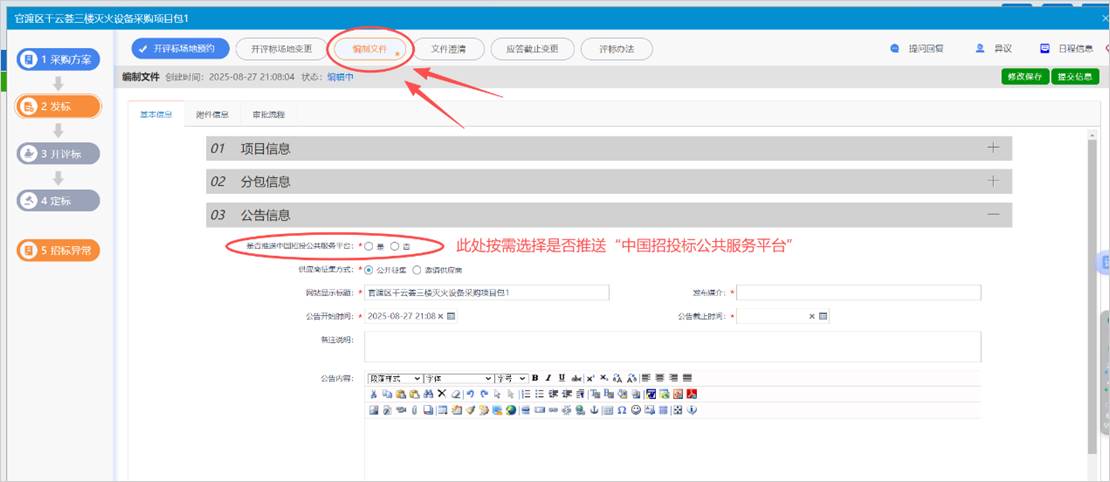Click the Underline formatting icon
Viewport: 1110px width, 482px height.
coord(561,378)
